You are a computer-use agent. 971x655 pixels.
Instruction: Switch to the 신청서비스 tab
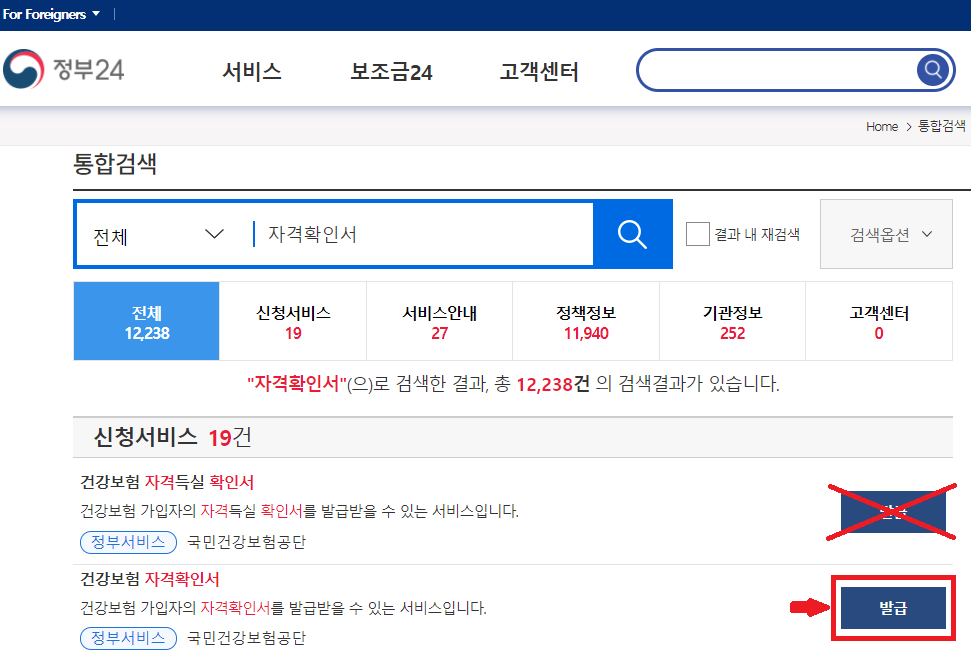pyautogui.click(x=293, y=322)
